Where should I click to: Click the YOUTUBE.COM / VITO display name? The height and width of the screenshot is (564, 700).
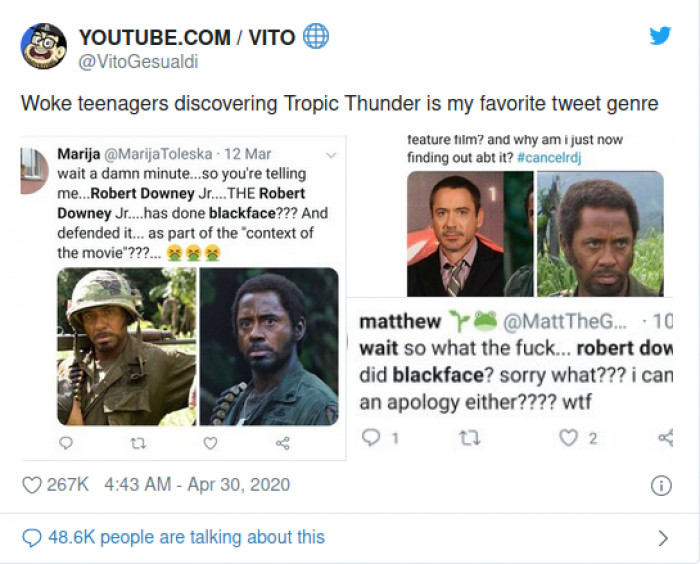coord(187,37)
